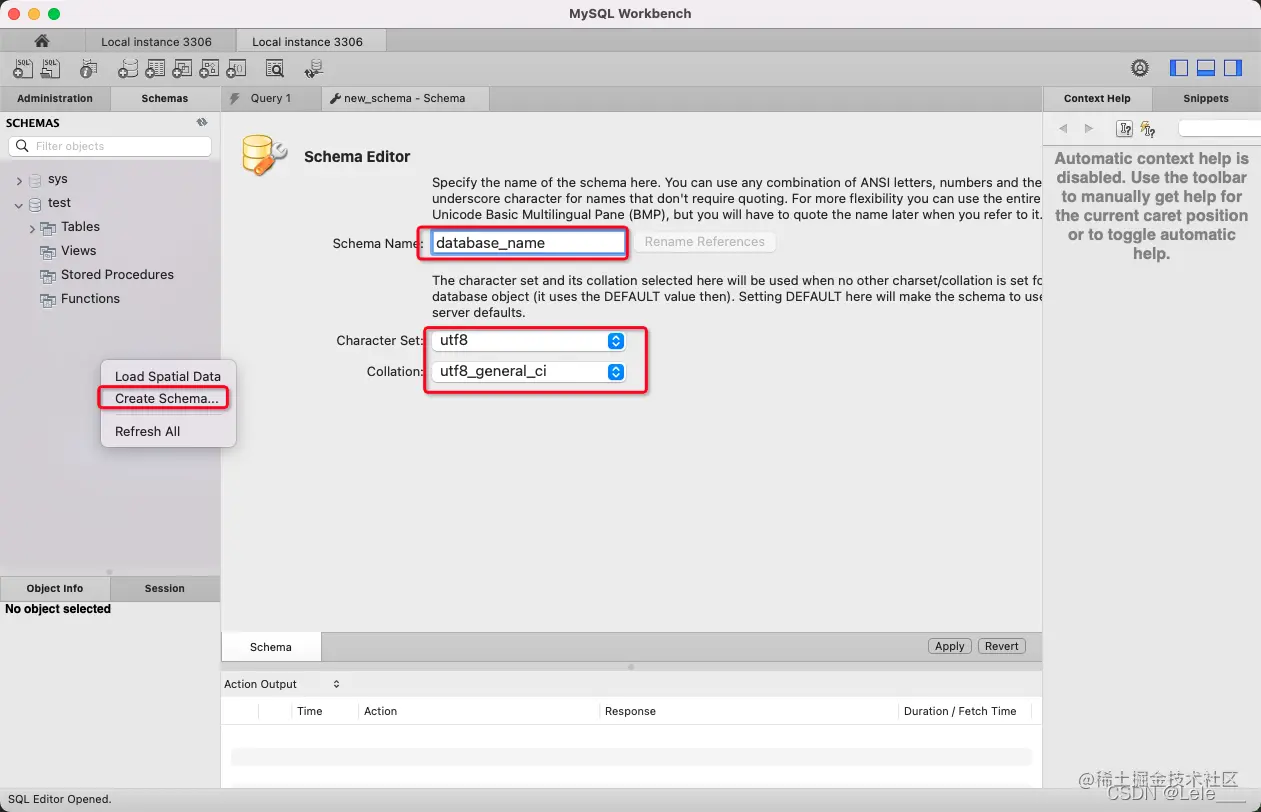The image size is (1261, 812).
Task: Click the create new view toolbar icon
Action: 181,69
